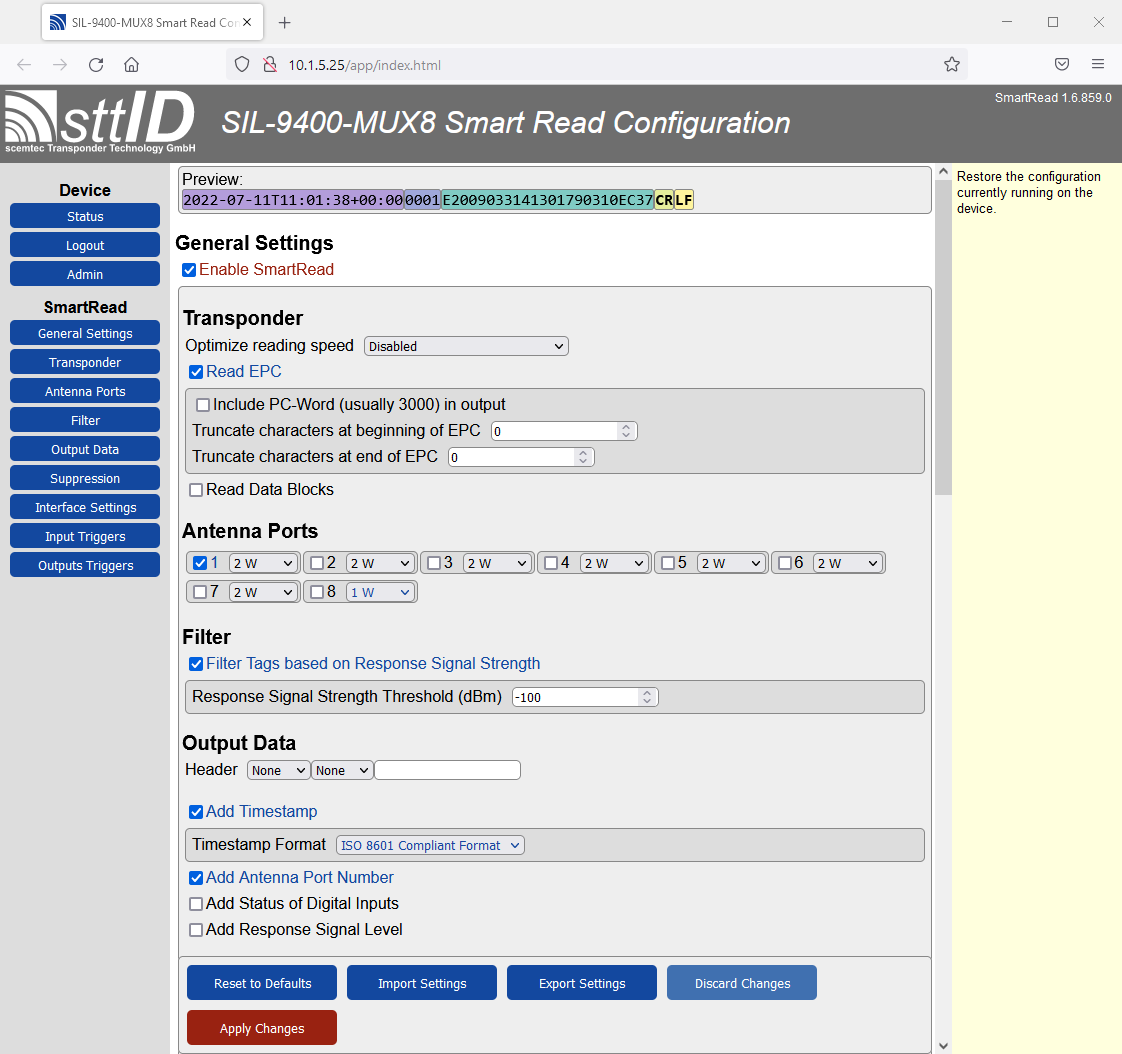Open the Status page in the sidebar
This screenshot has width=1122, height=1054.
[x=85, y=216]
